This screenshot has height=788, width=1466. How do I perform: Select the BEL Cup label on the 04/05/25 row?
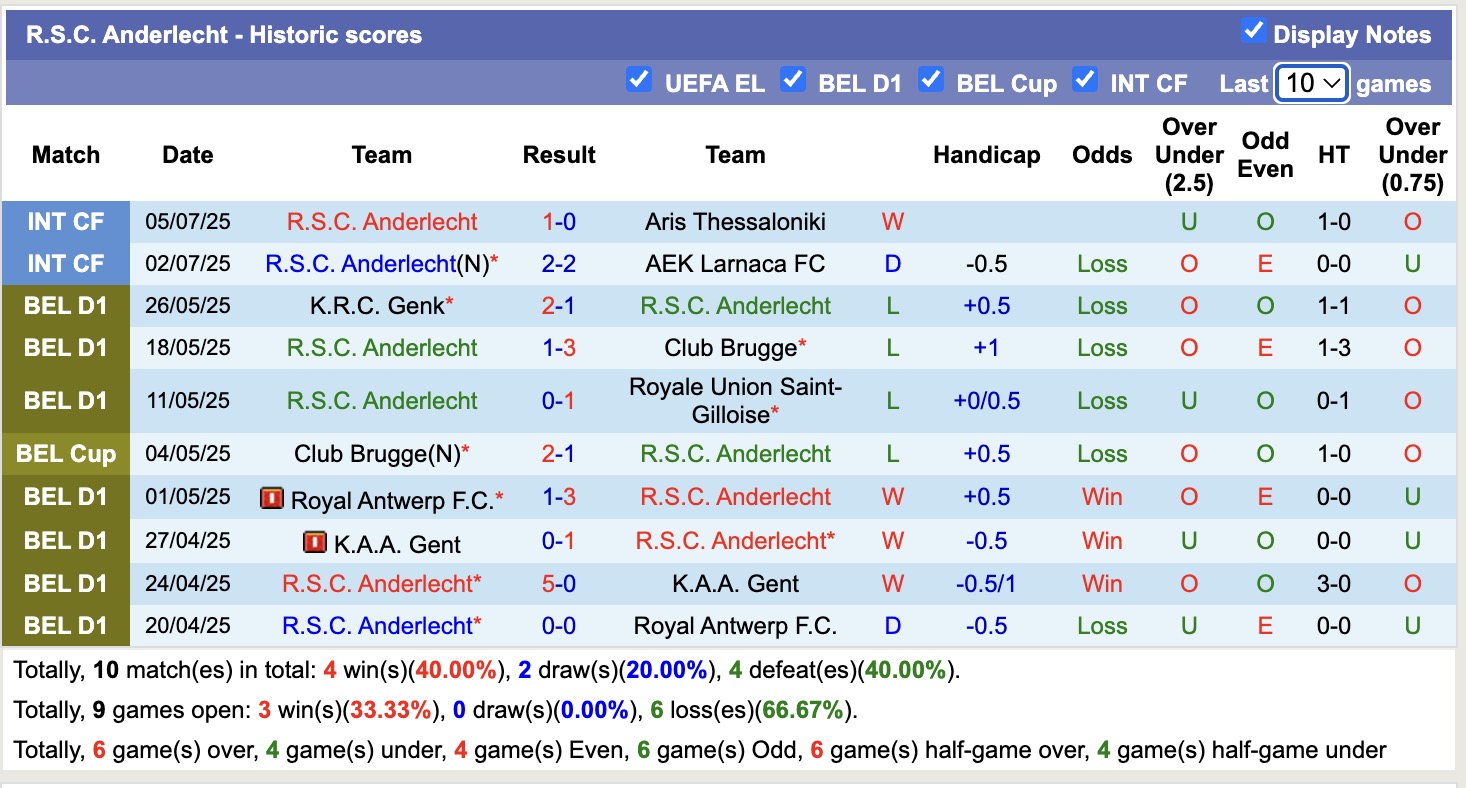tap(66, 454)
